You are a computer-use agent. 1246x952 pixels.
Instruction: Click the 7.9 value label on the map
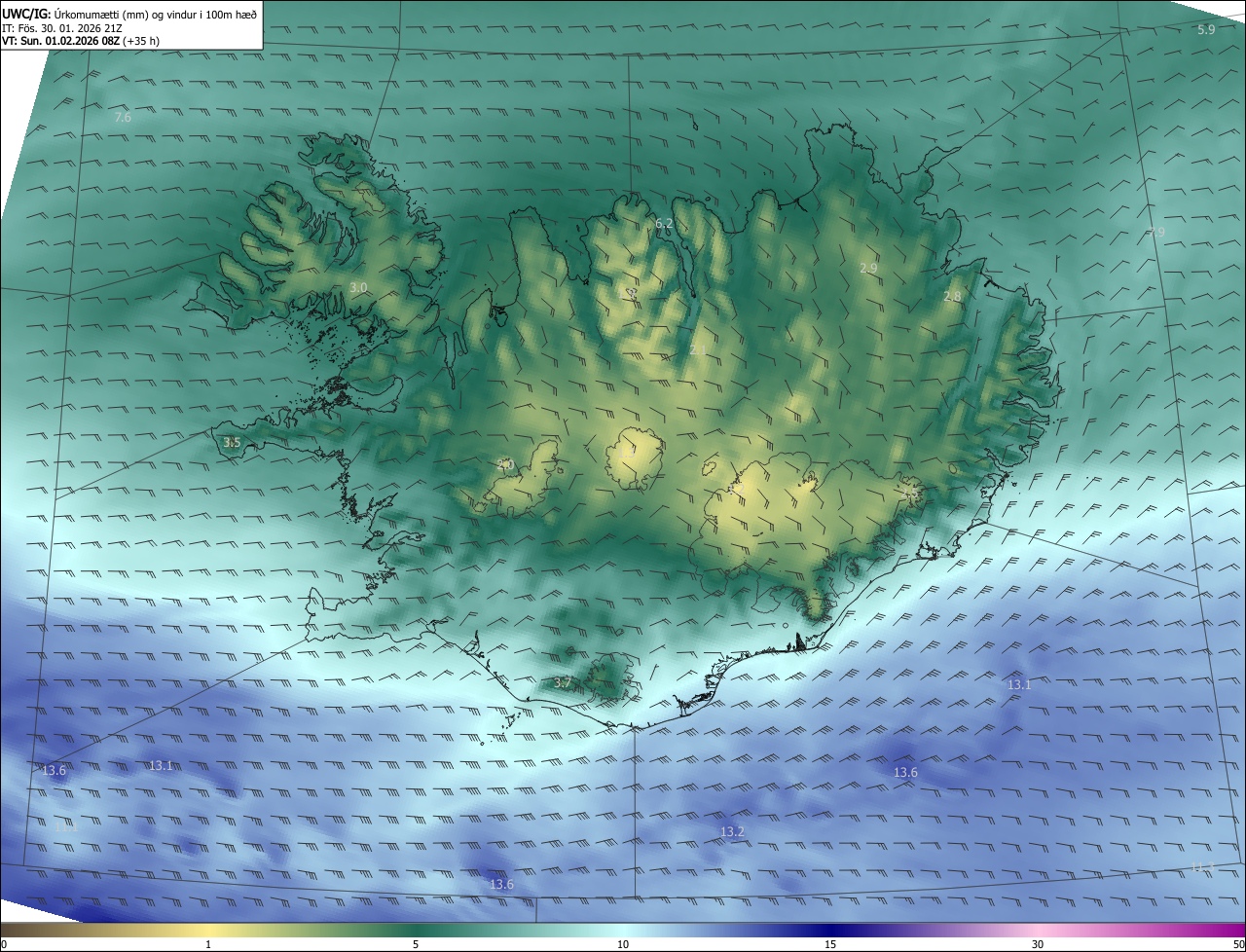coord(1155,233)
